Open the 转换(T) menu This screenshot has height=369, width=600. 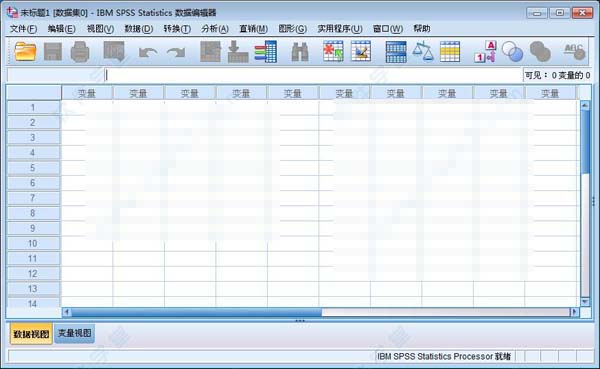pyautogui.click(x=177, y=29)
